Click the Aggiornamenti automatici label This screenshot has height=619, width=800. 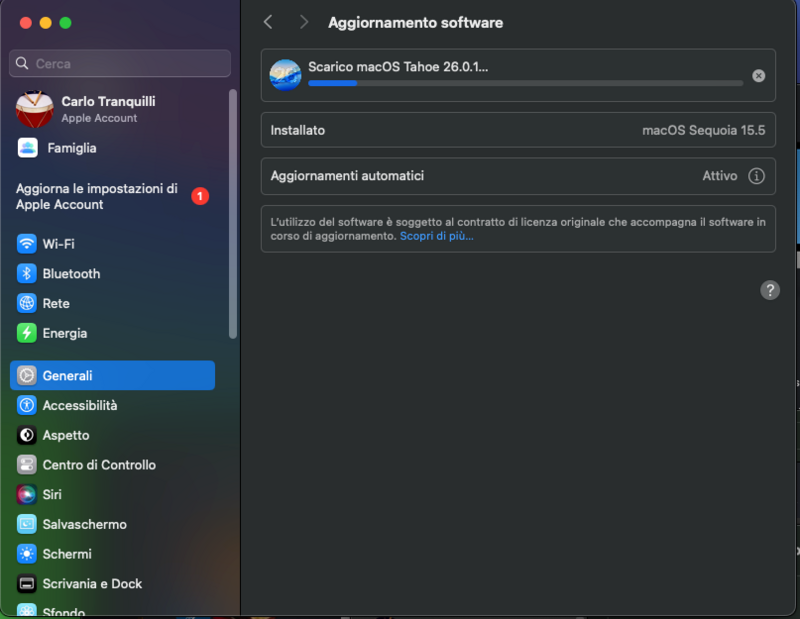(347, 176)
